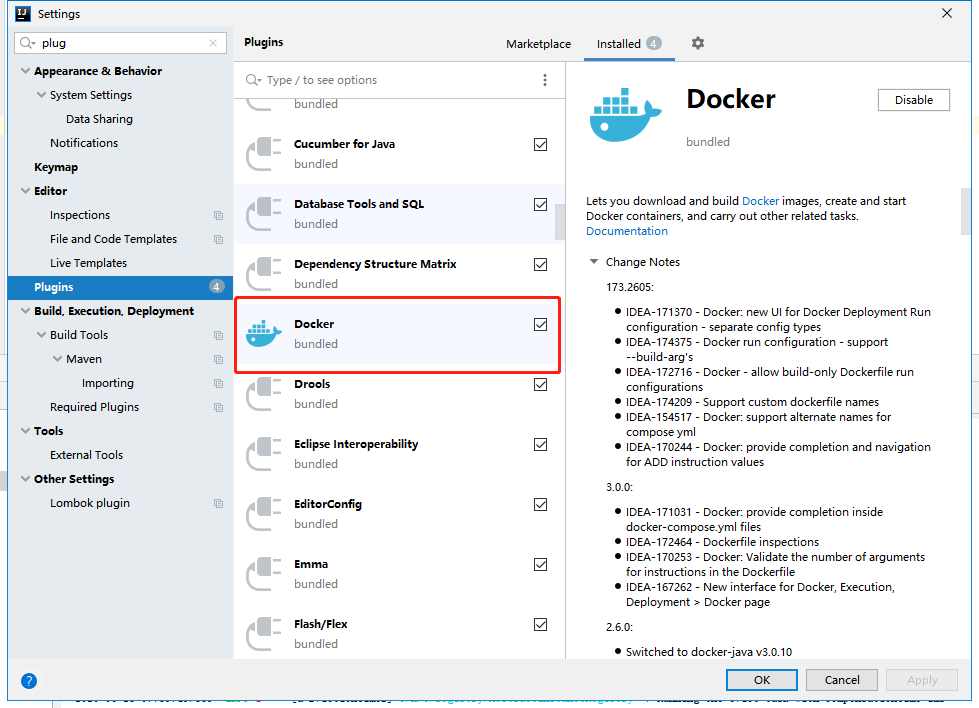Uncheck the Docker plugin checkbox

click(541, 324)
